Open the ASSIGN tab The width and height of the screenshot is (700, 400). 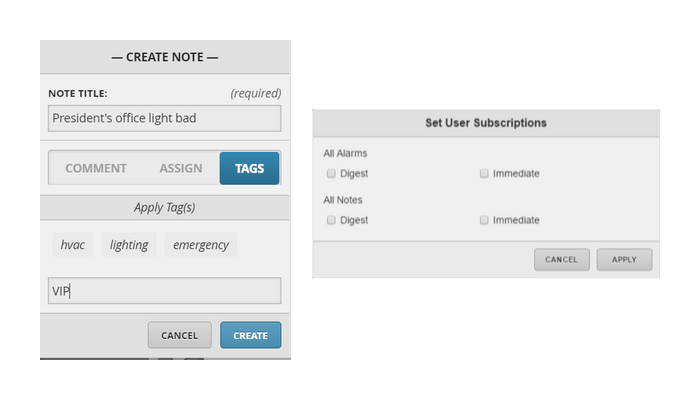click(x=181, y=168)
